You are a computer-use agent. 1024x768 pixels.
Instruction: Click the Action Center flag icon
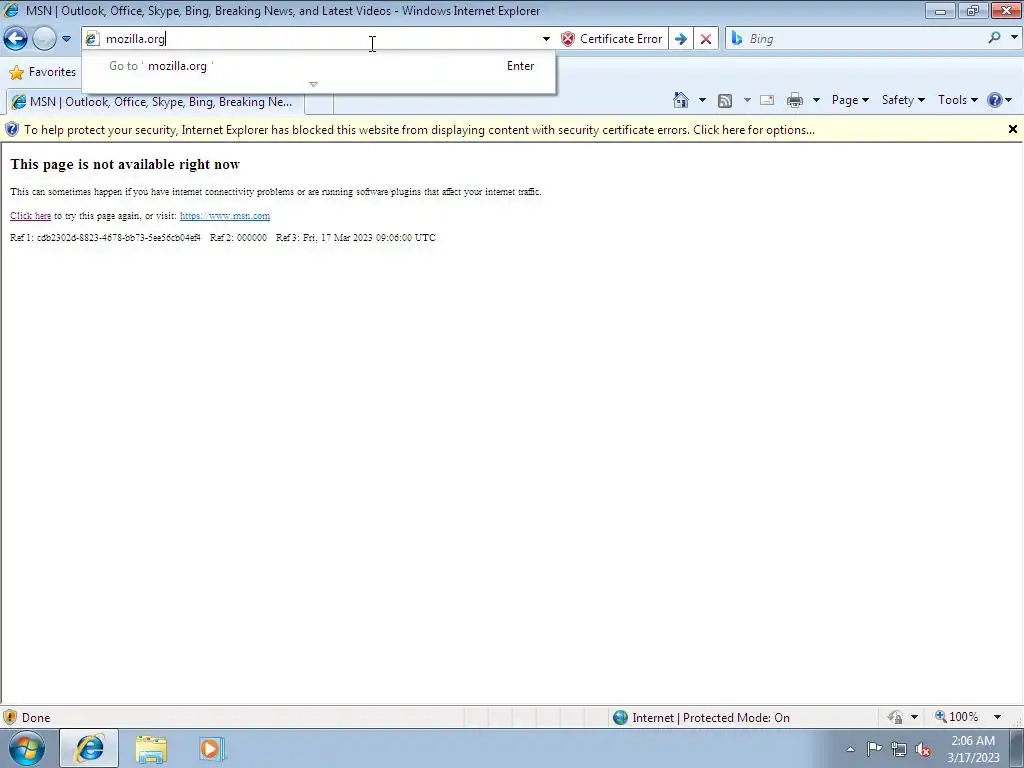click(874, 749)
